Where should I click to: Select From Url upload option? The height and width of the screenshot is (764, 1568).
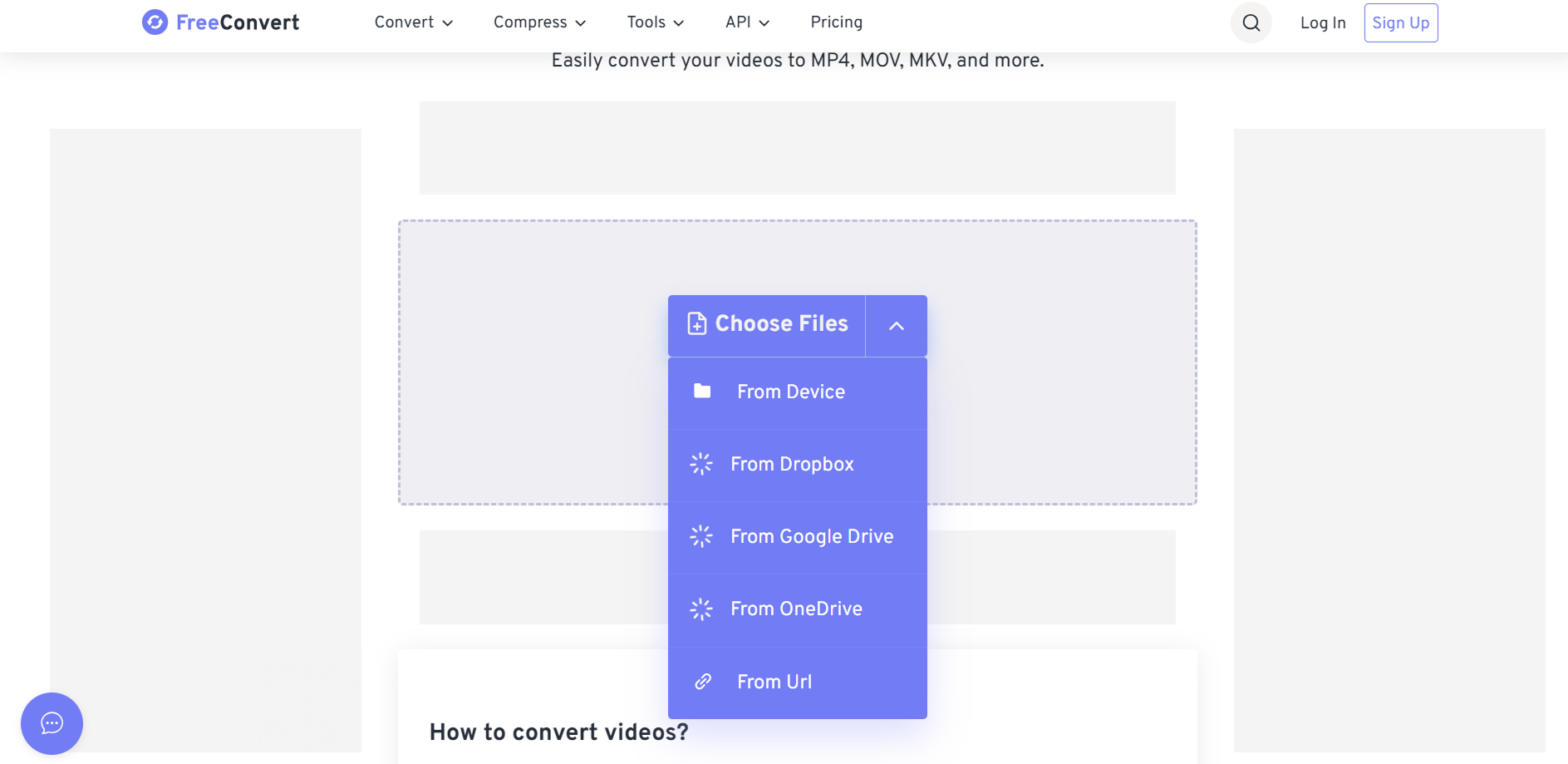click(x=774, y=682)
